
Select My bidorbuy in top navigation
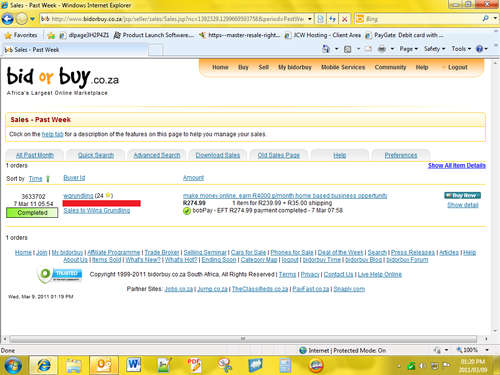point(295,67)
